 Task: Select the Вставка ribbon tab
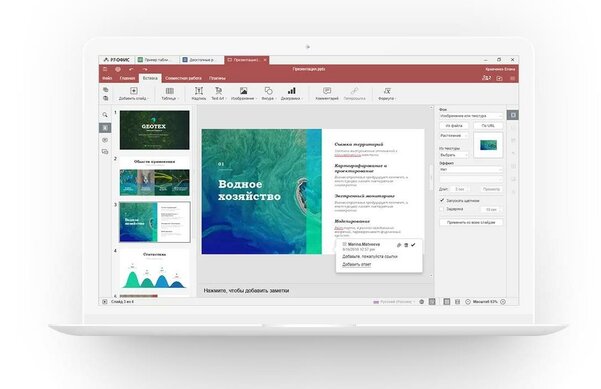(150, 78)
